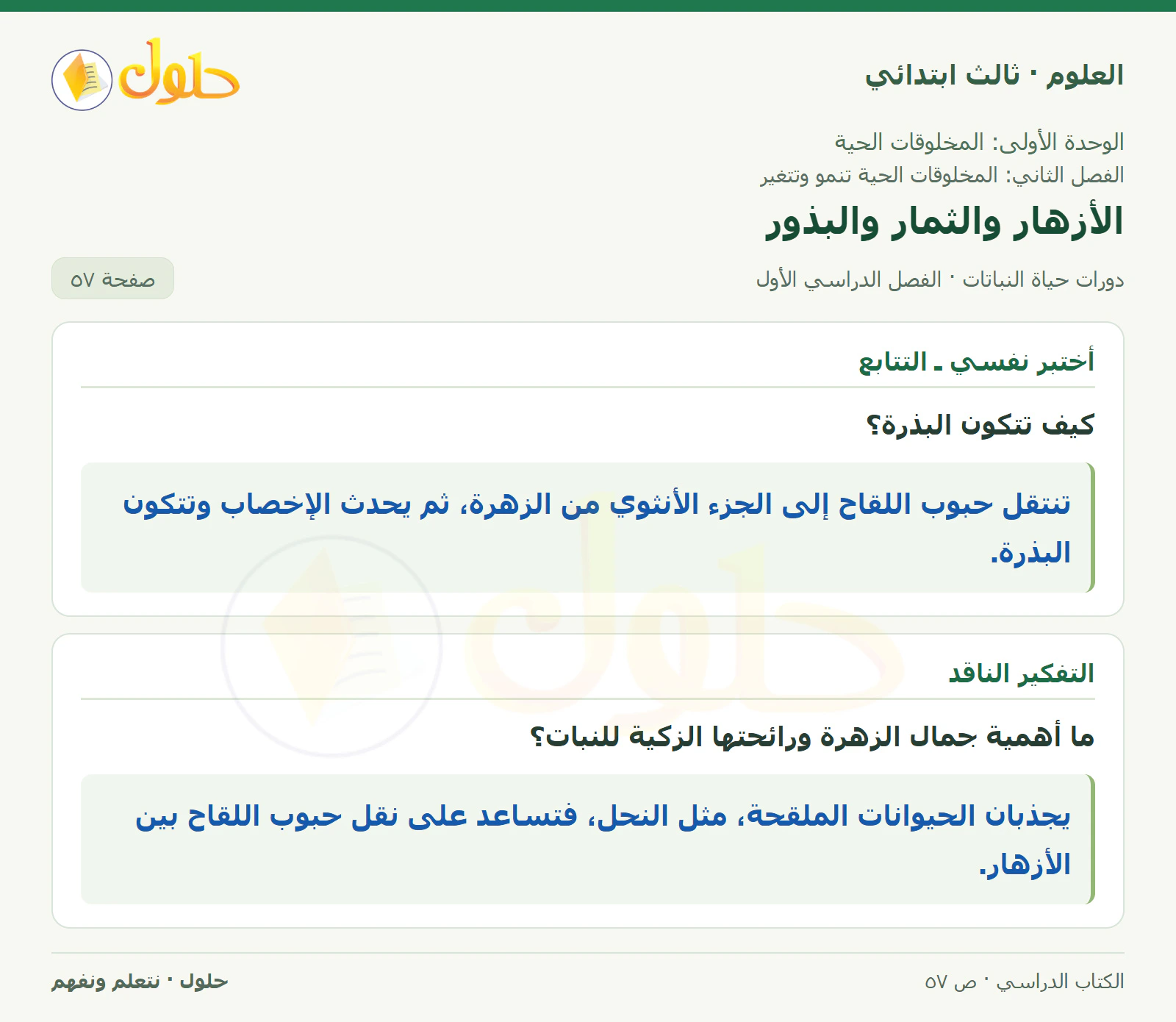This screenshot has height=1022, width=1176.
Task: Click the footer slogan حلول · نتعلم ونفهم
Action: [140, 982]
